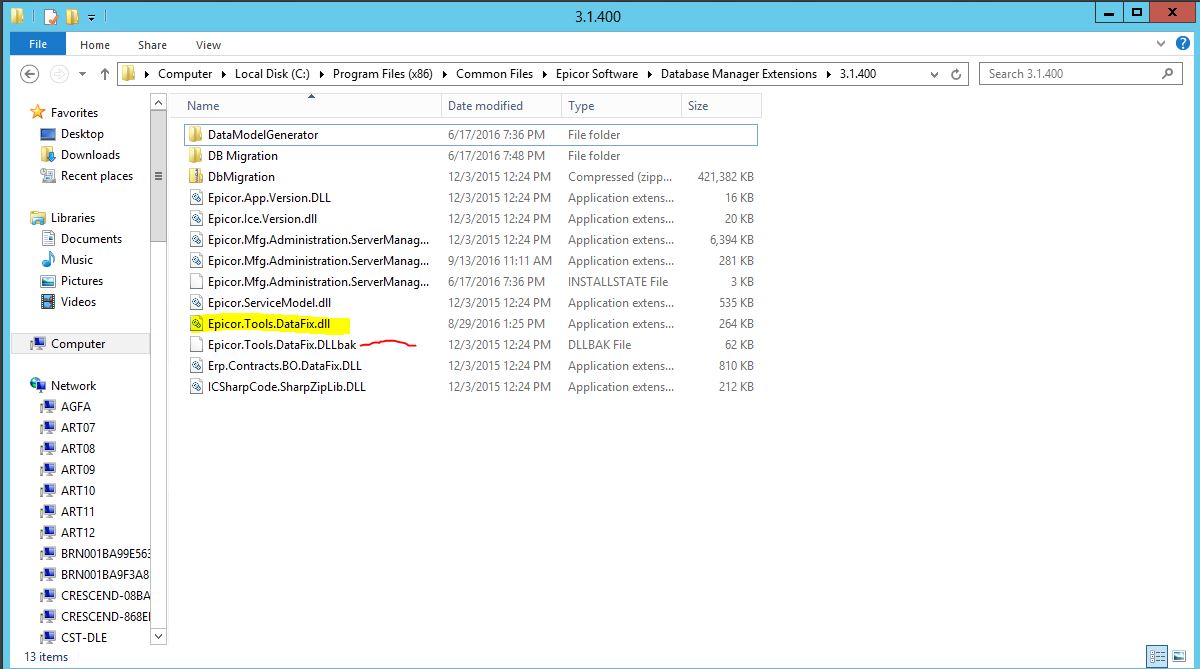This screenshot has height=669, width=1200.
Task: Go back using the Back arrow
Action: [x=30, y=74]
